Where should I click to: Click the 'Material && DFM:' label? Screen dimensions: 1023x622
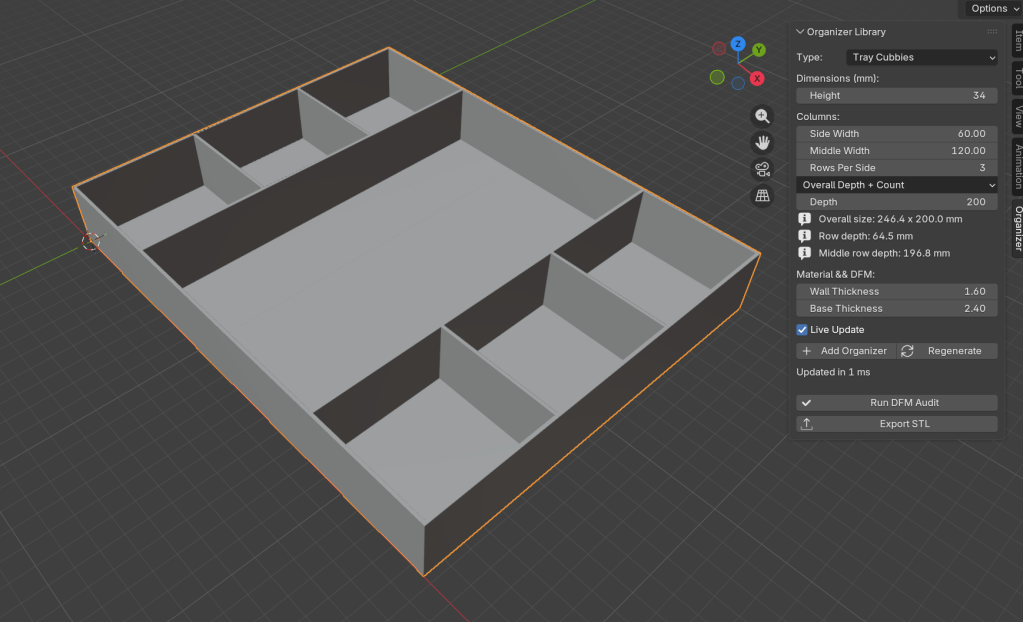[x=835, y=274]
